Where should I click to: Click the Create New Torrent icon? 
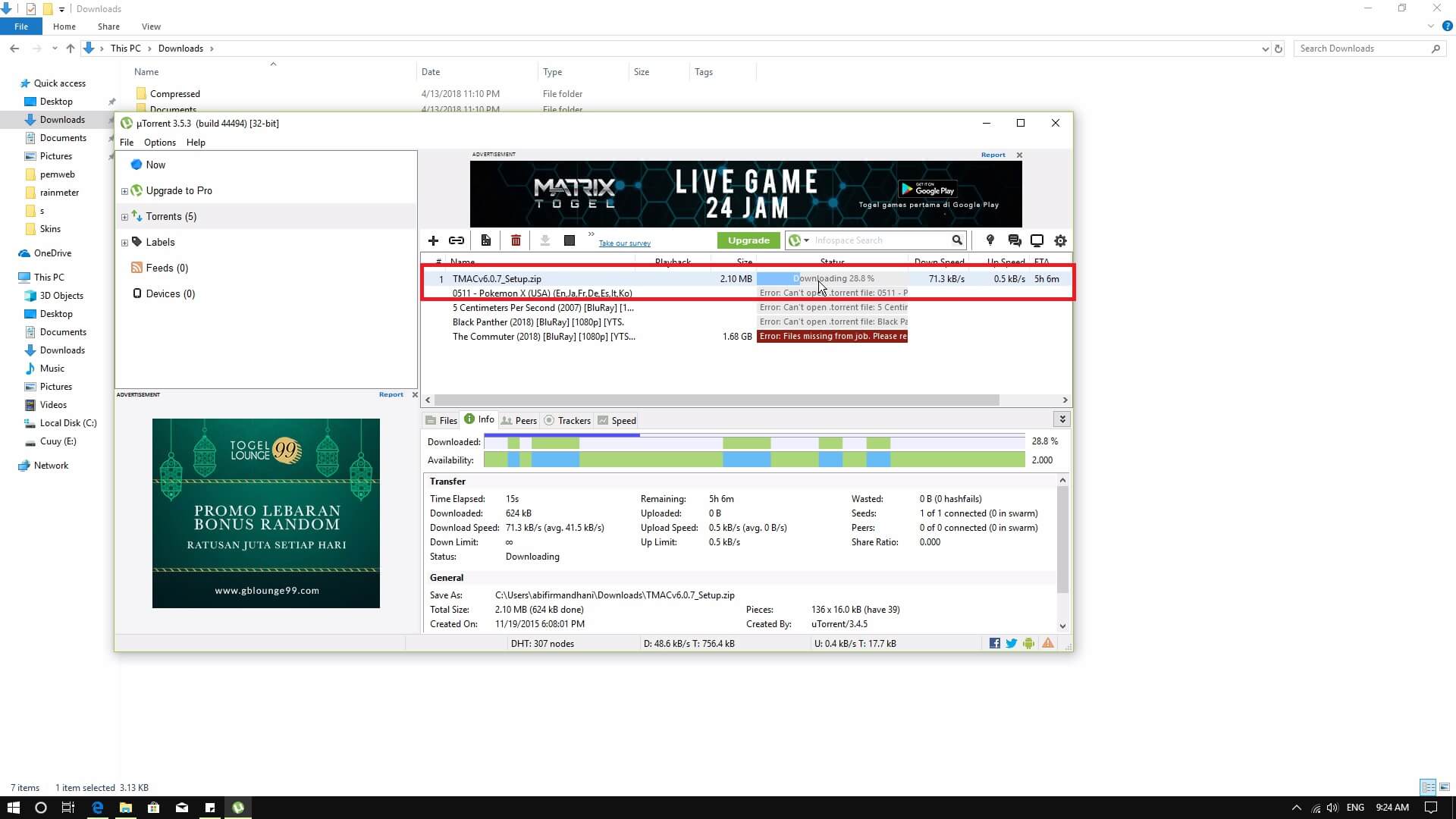pos(486,240)
